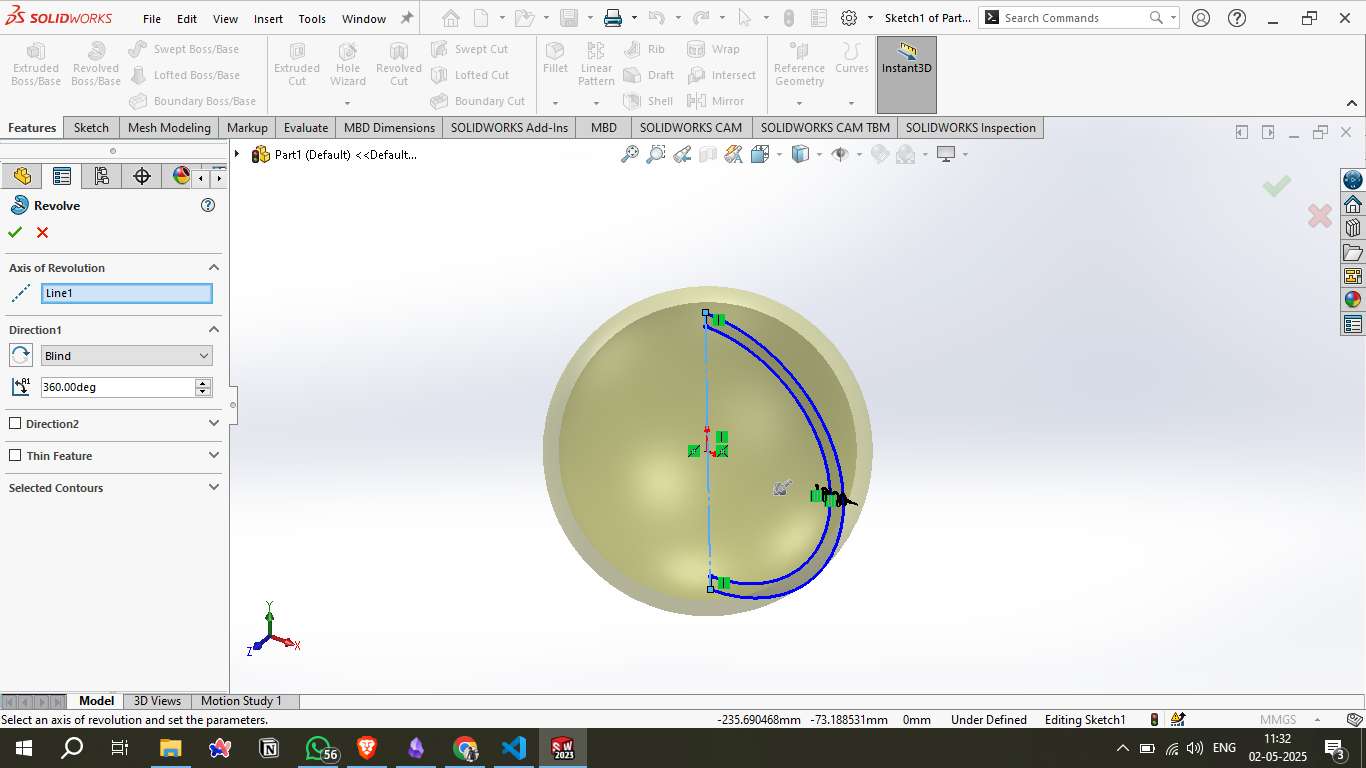Switch to the 3D Views tab
The width and height of the screenshot is (1366, 768).
pos(157,701)
